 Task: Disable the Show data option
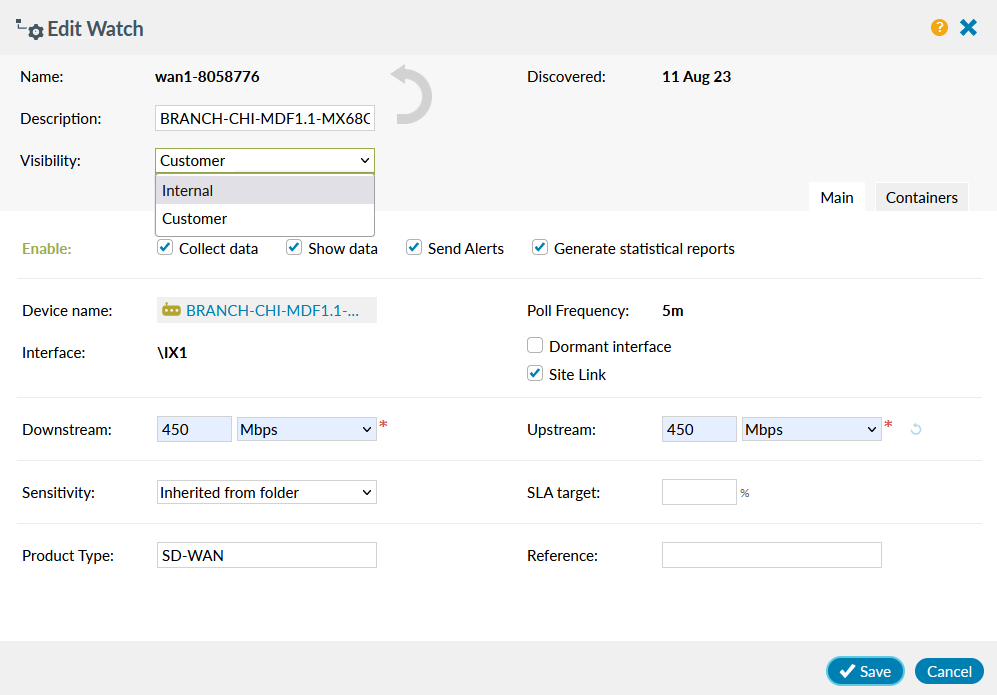click(294, 247)
